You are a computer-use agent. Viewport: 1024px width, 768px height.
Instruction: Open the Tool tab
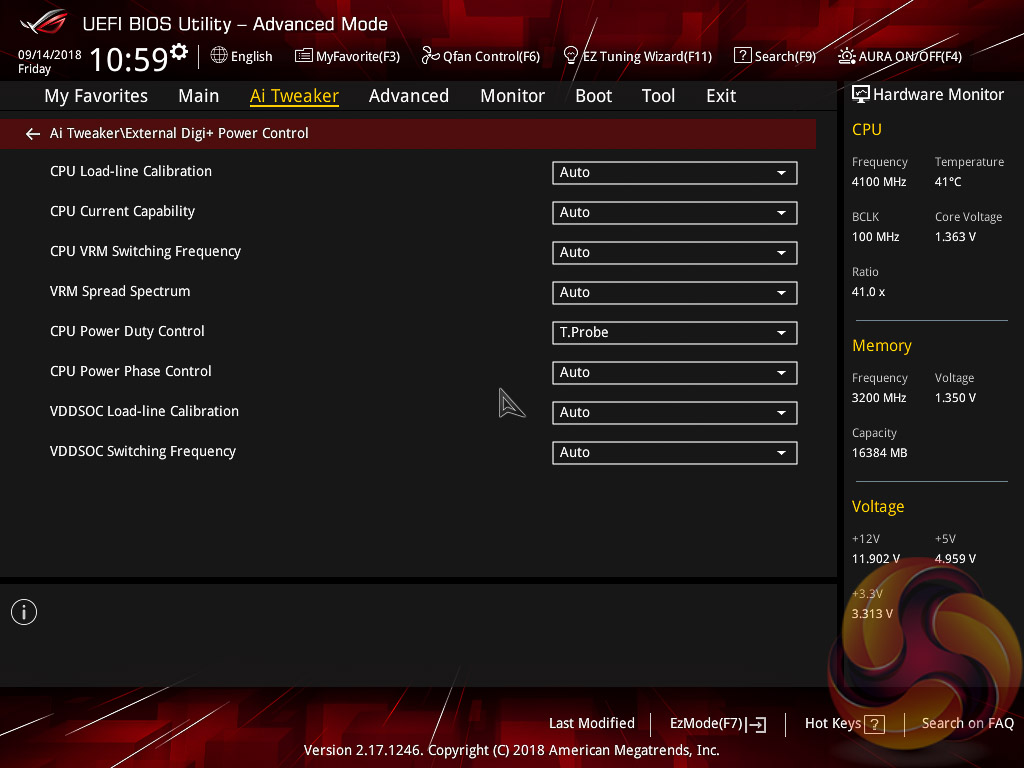[x=658, y=96]
